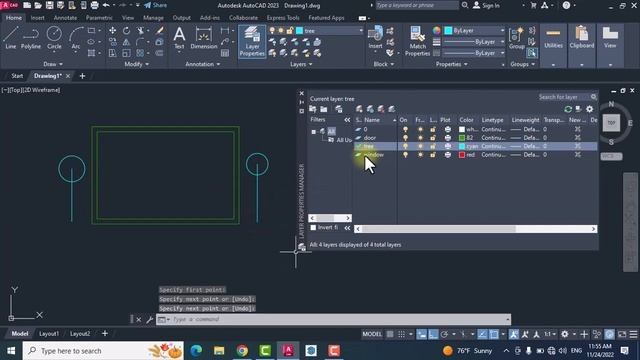The height and width of the screenshot is (360, 640).
Task: Toggle plot icon for window layer
Action: click(448, 155)
